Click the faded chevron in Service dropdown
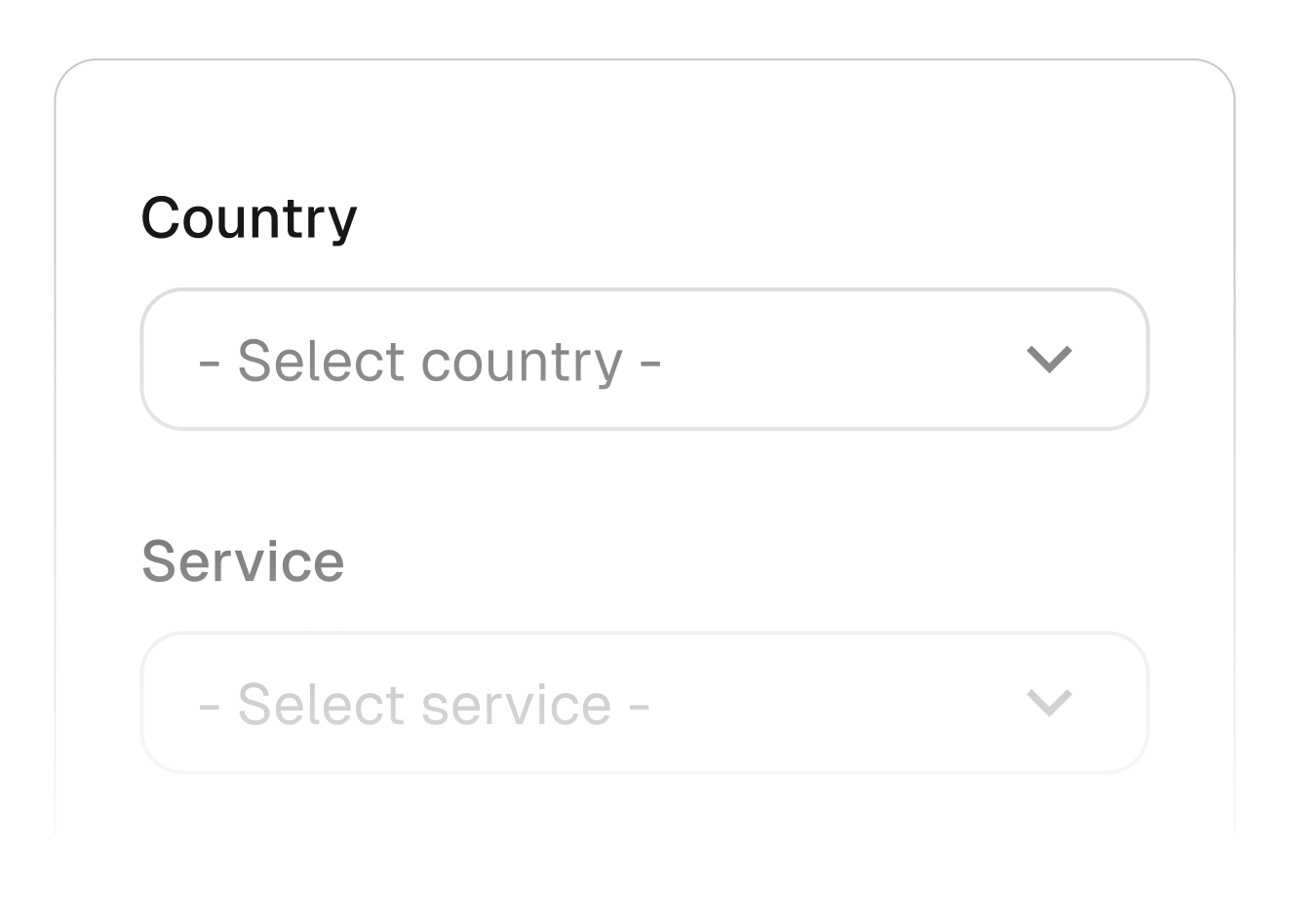Image resolution: width=1291 pixels, height=924 pixels. [x=1049, y=703]
